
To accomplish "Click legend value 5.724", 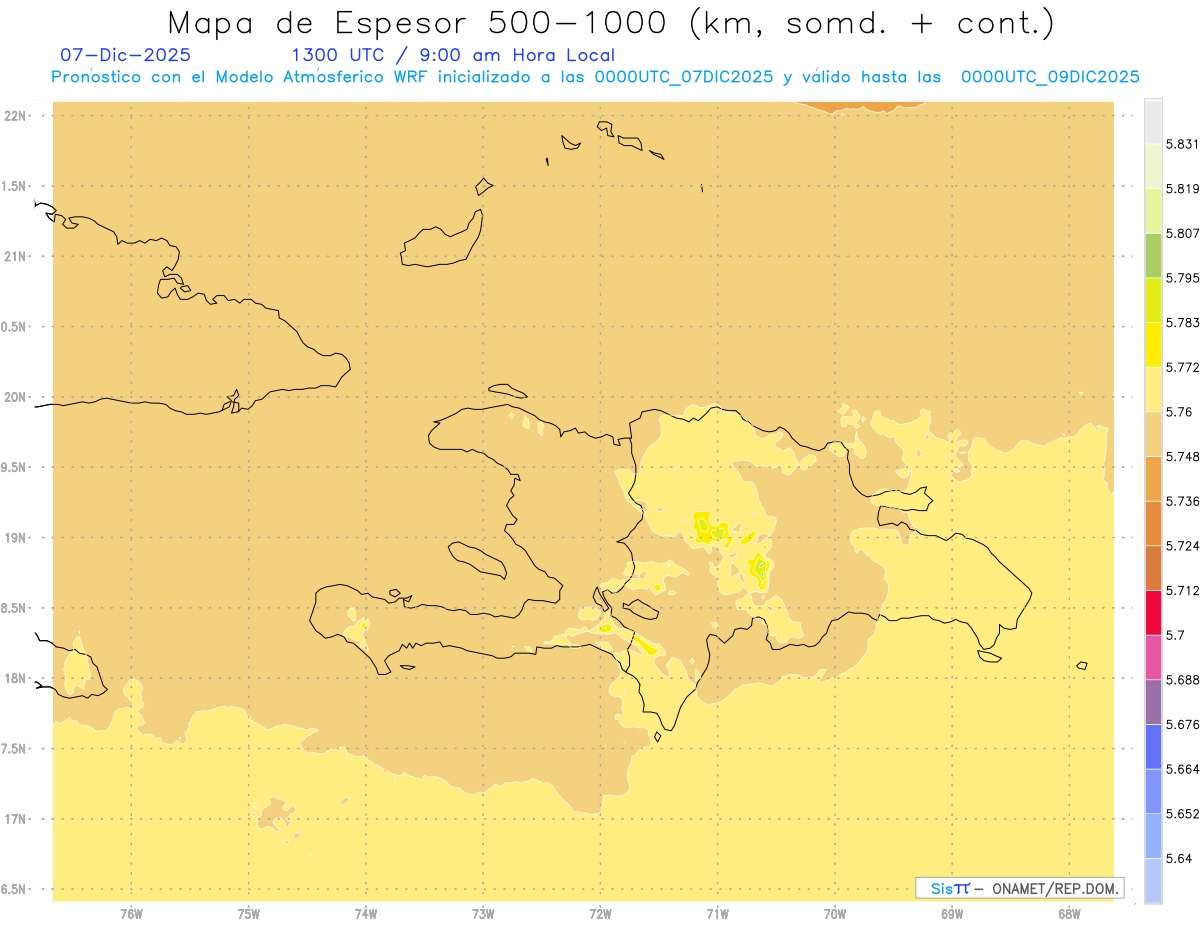I will 1182,546.
